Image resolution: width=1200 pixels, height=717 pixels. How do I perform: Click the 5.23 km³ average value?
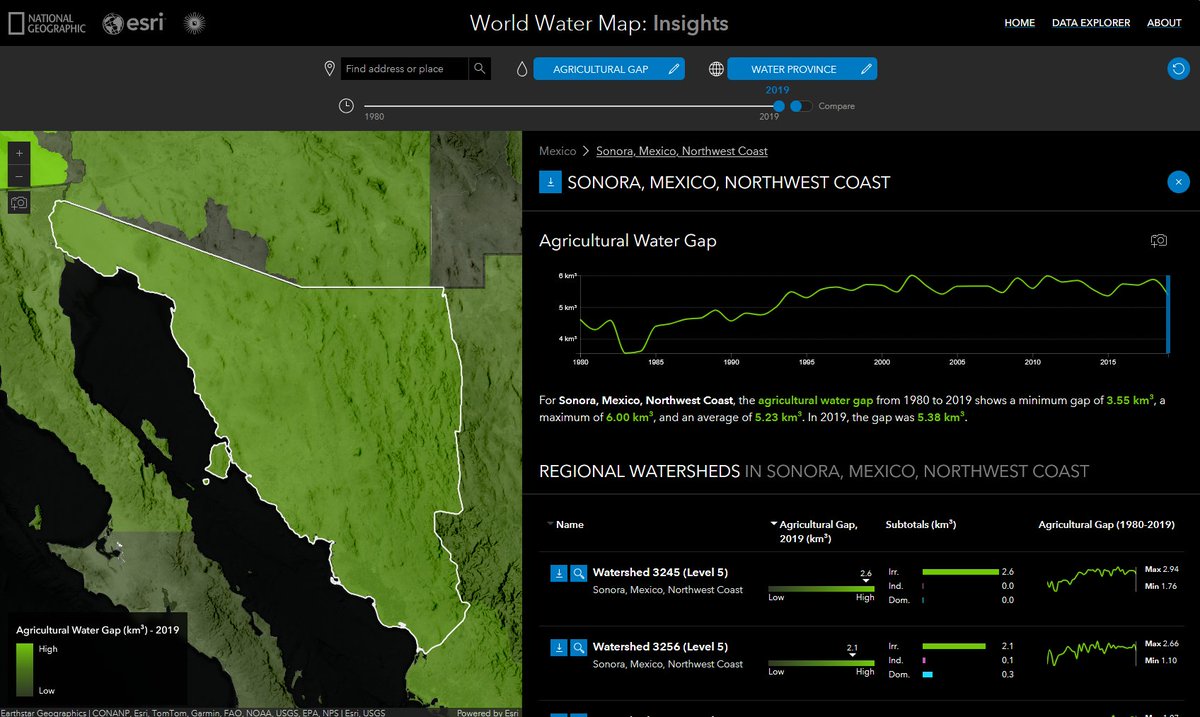tap(777, 417)
